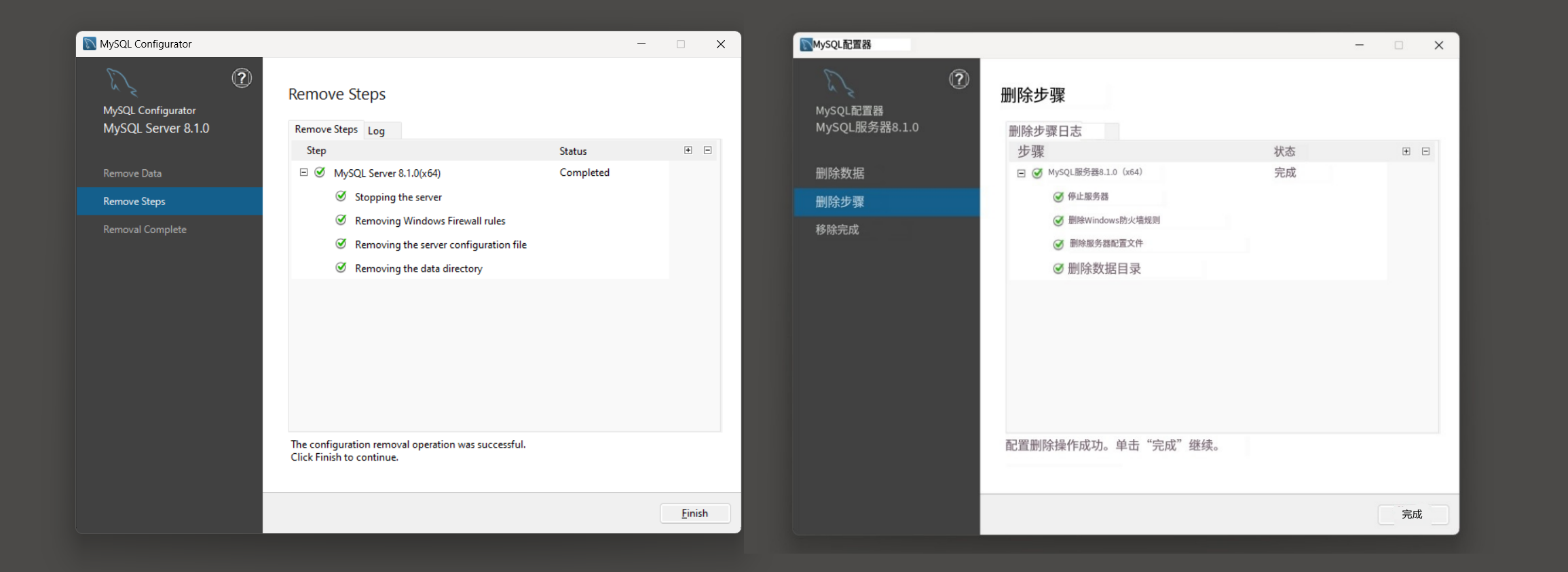The height and width of the screenshot is (572, 1568).
Task: Click green check icon beside MySQL Server 8.1.0(x64)
Action: click(x=320, y=173)
